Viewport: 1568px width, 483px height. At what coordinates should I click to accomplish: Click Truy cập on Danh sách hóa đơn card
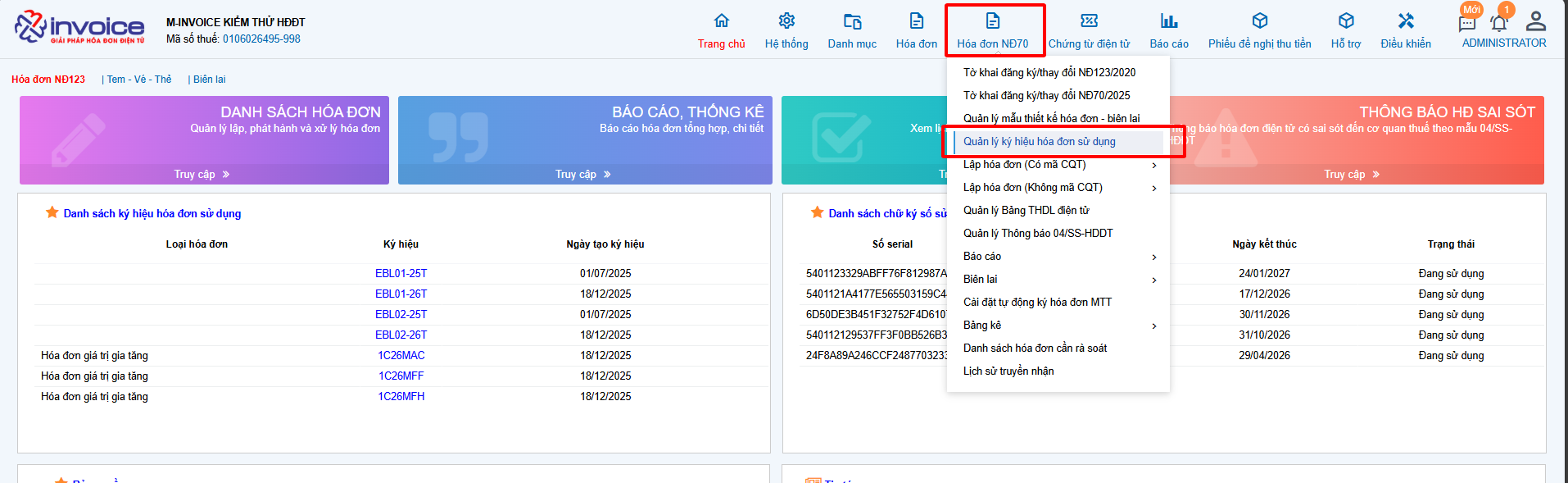202,175
